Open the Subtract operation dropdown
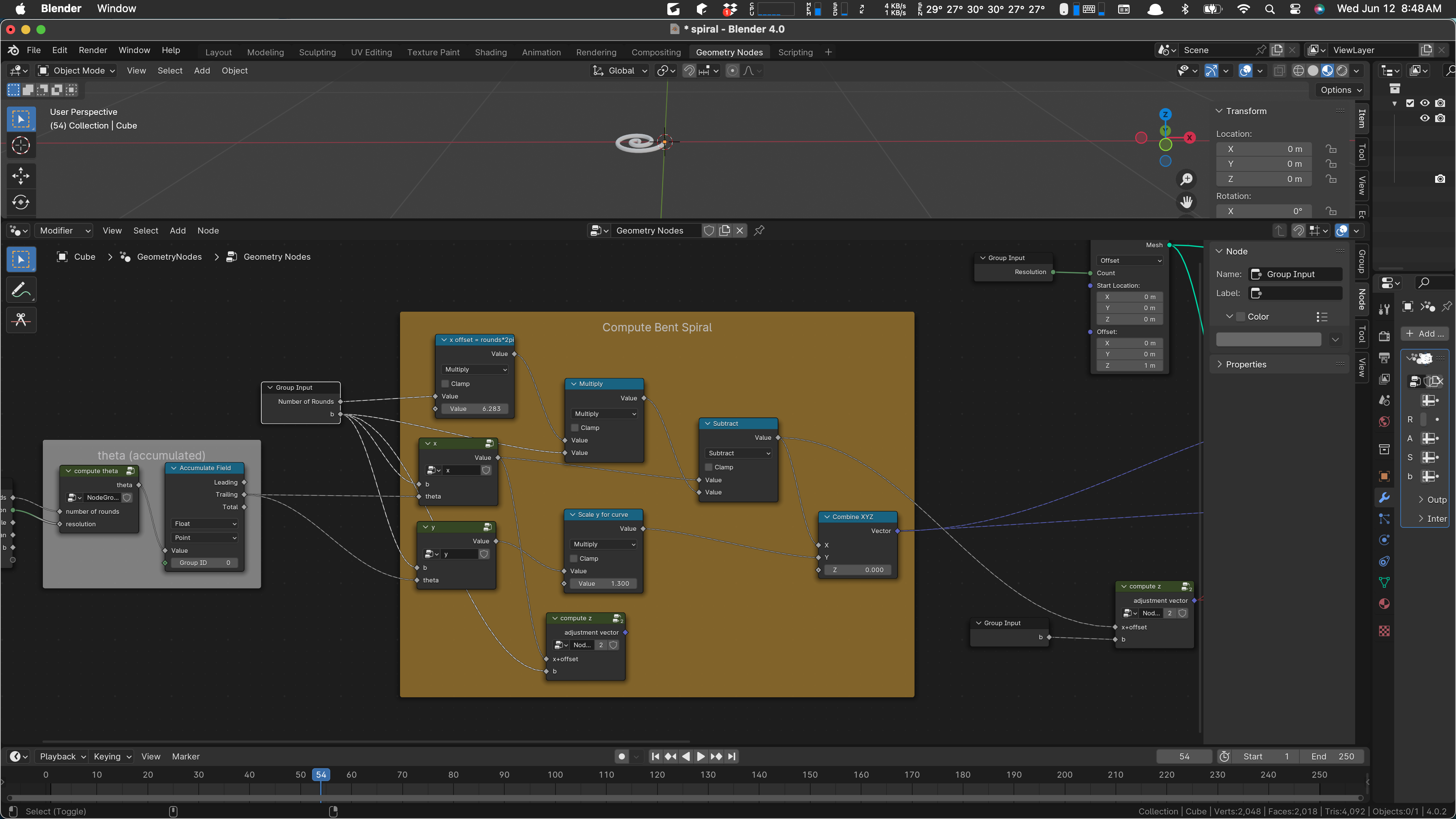1456x819 pixels. click(x=739, y=453)
